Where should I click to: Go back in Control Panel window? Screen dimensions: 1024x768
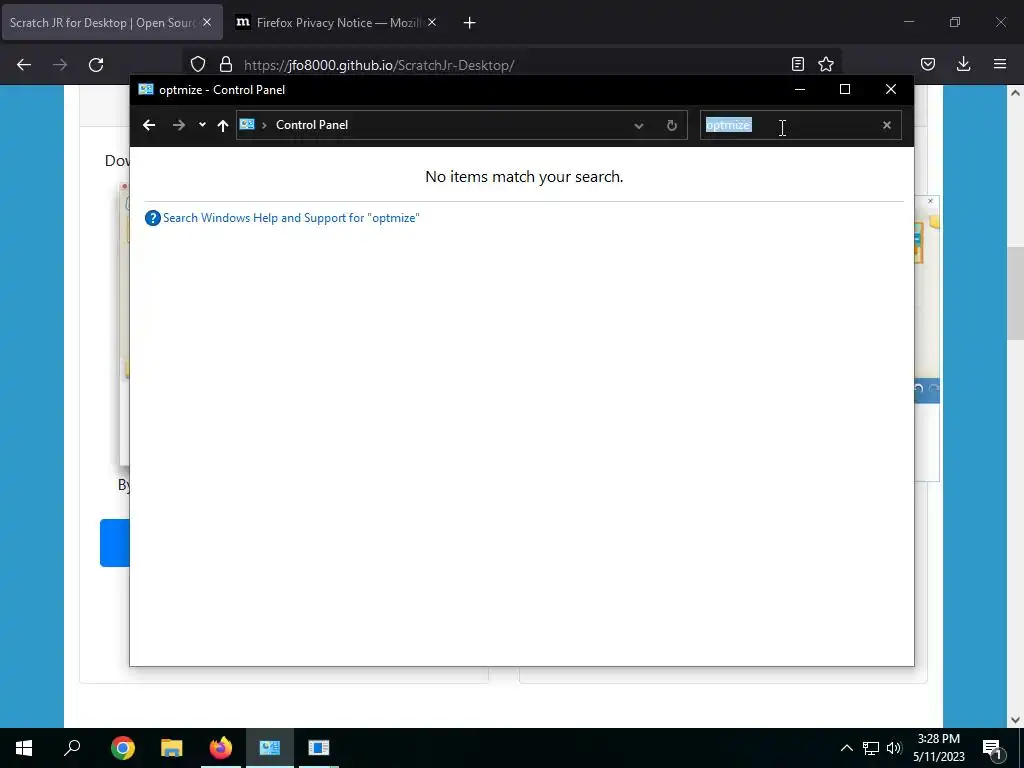coord(149,125)
